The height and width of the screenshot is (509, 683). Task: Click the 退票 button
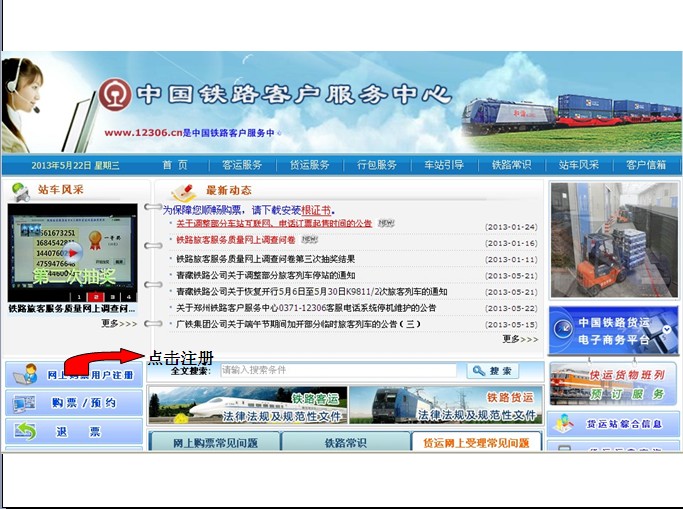point(74,431)
